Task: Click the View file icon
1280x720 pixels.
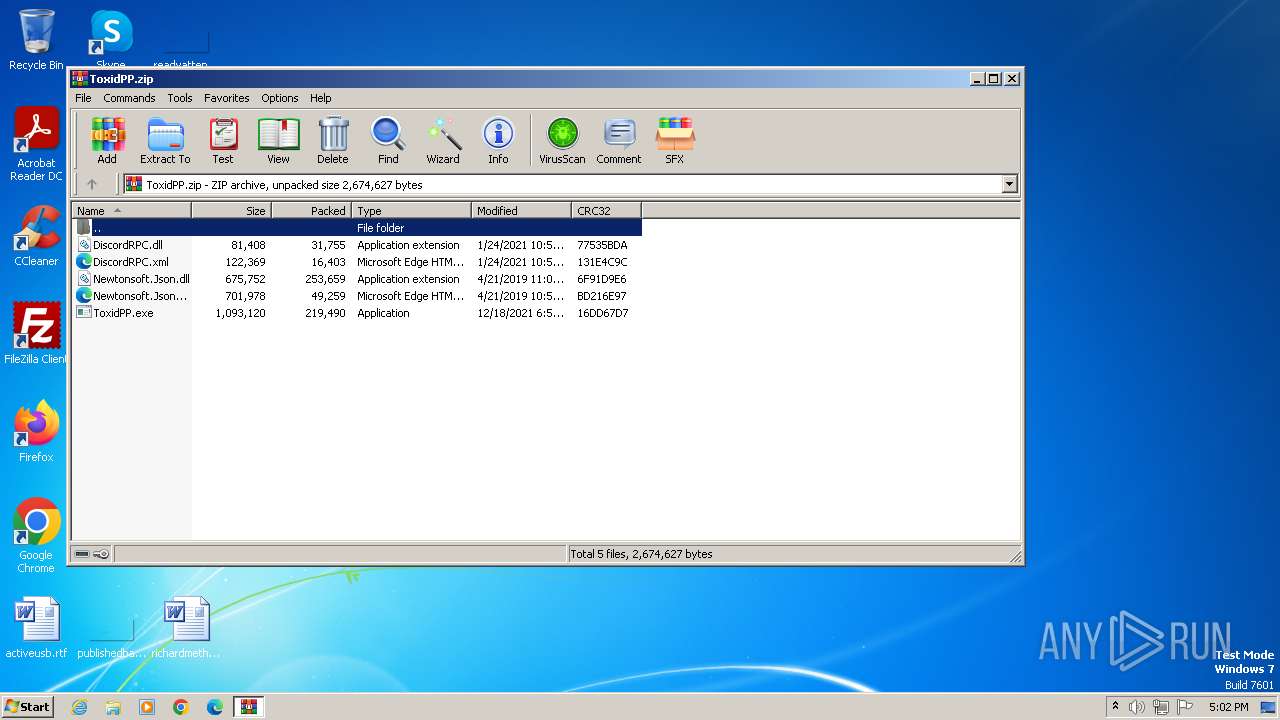Action: [278, 140]
